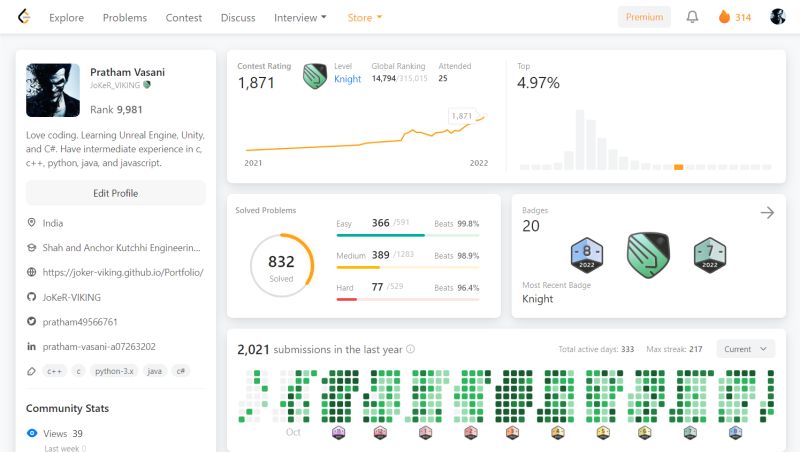The width and height of the screenshot is (800, 452).
Task: Click the Edit Profile button
Action: click(x=116, y=193)
